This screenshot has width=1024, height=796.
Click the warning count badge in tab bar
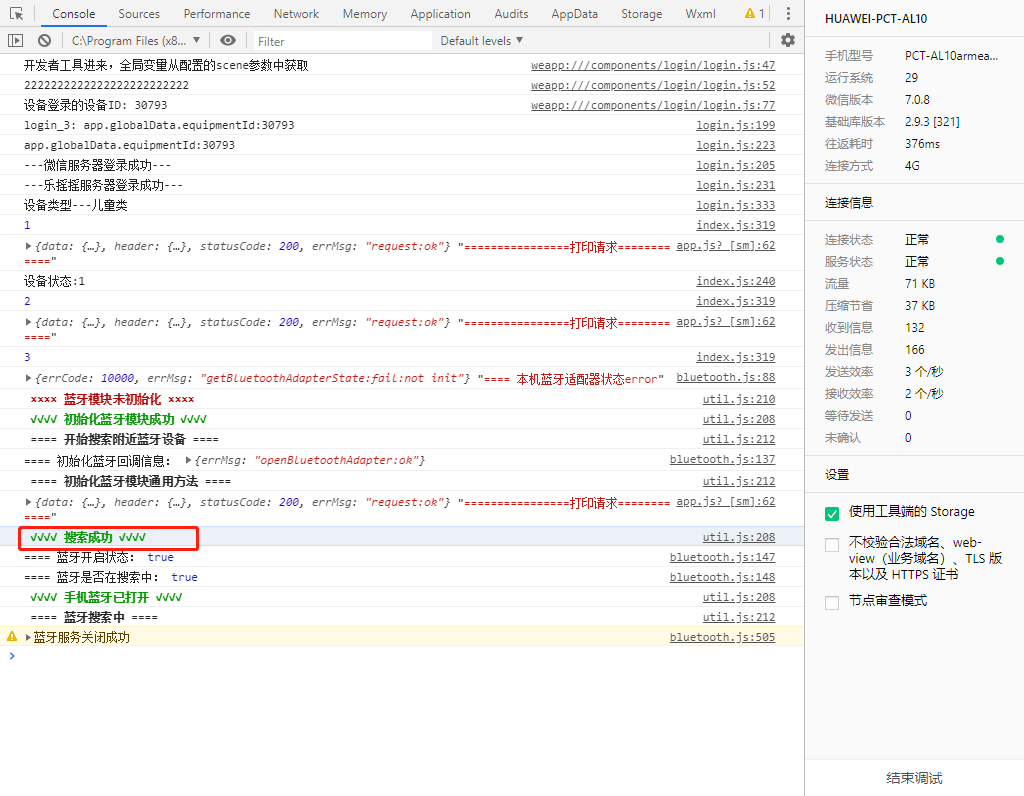pyautogui.click(x=754, y=14)
